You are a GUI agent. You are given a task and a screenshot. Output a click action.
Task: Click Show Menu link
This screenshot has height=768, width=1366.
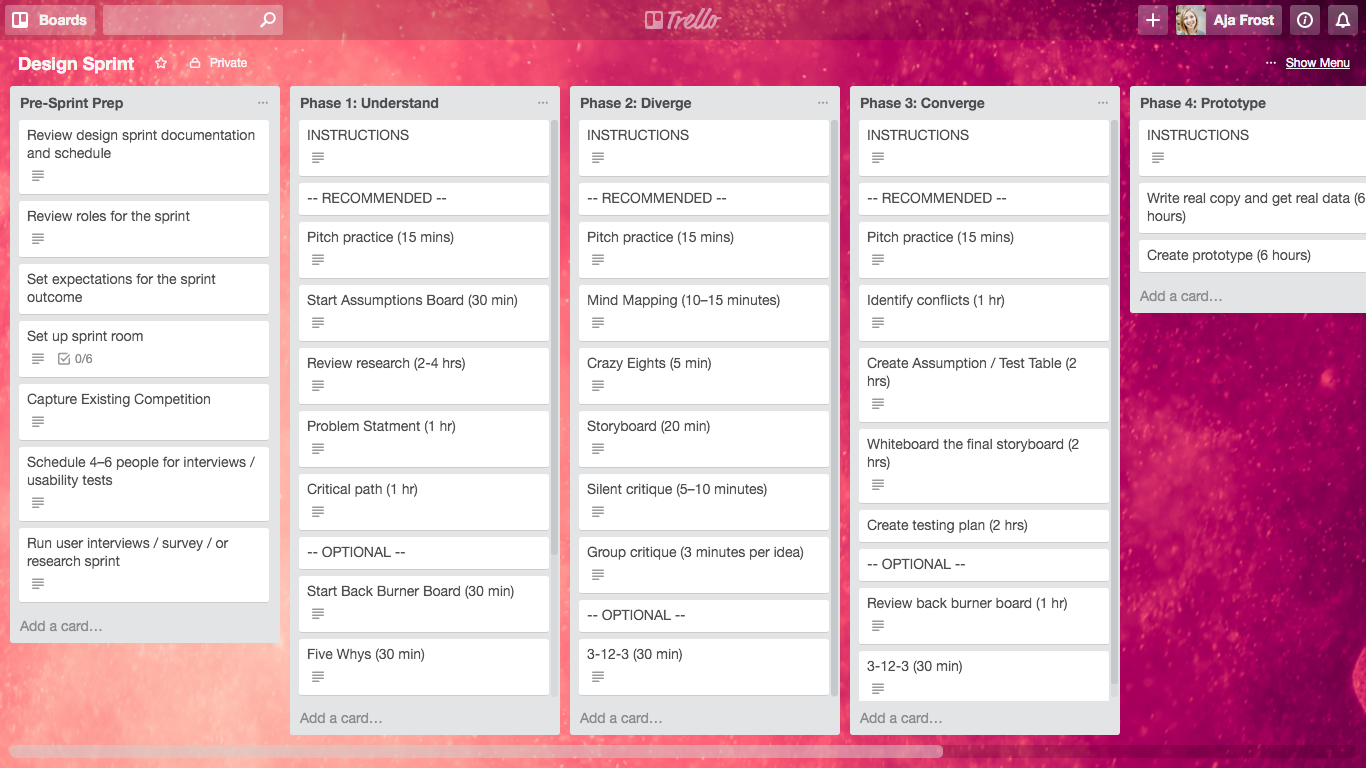tap(1318, 63)
